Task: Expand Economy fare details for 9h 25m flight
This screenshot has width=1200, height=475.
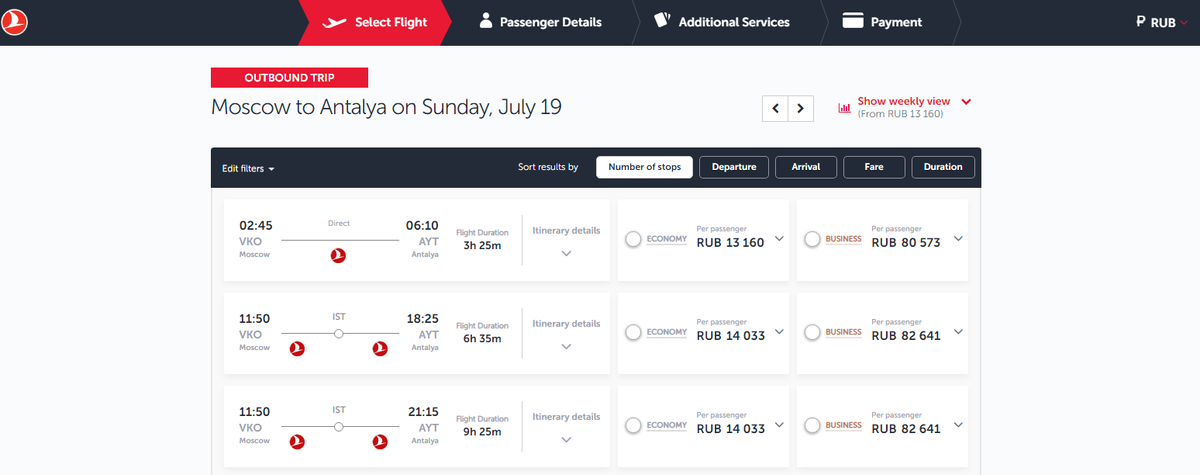Action: [x=780, y=424]
